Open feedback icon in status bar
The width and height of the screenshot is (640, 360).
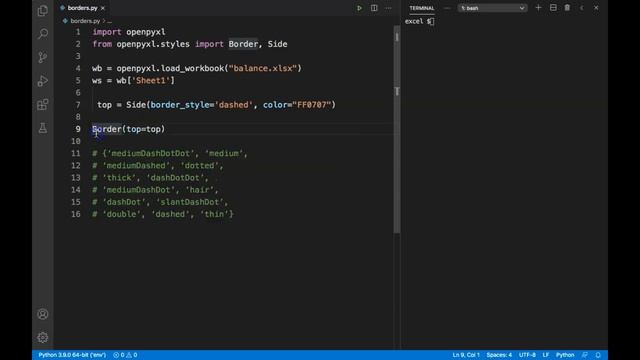585,355
